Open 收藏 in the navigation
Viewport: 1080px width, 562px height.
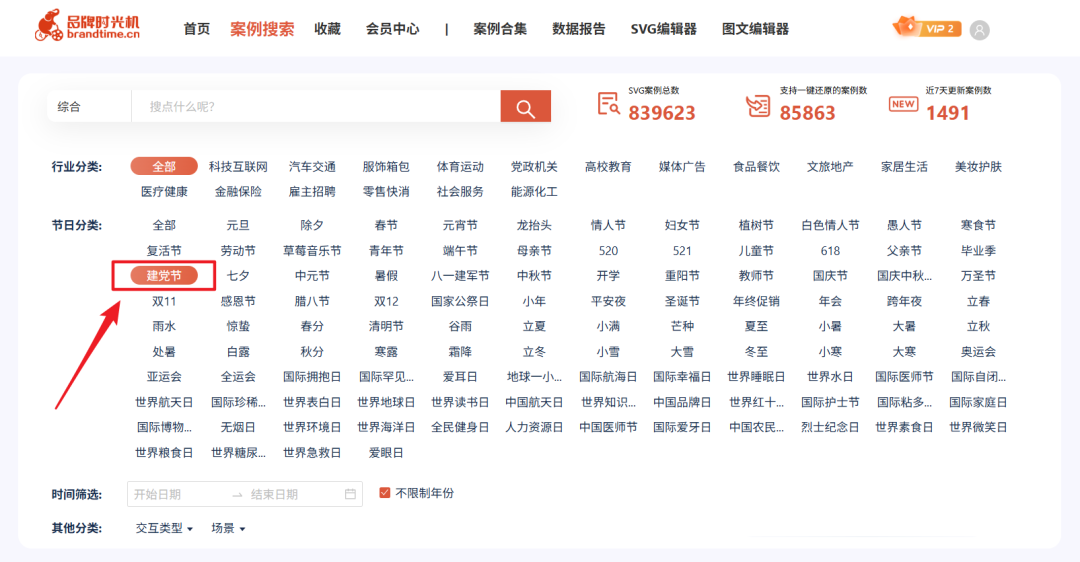click(x=327, y=29)
